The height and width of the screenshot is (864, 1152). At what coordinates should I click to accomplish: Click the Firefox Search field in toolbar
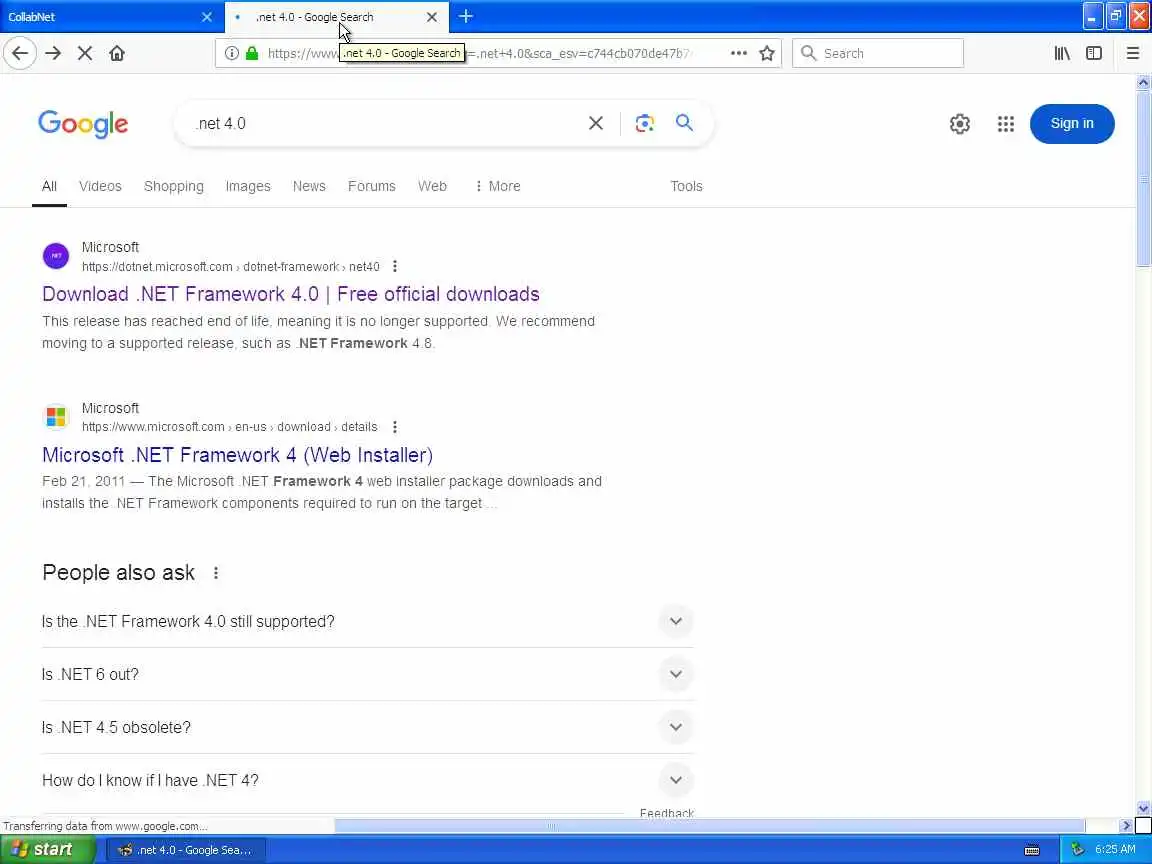pyautogui.click(x=878, y=53)
